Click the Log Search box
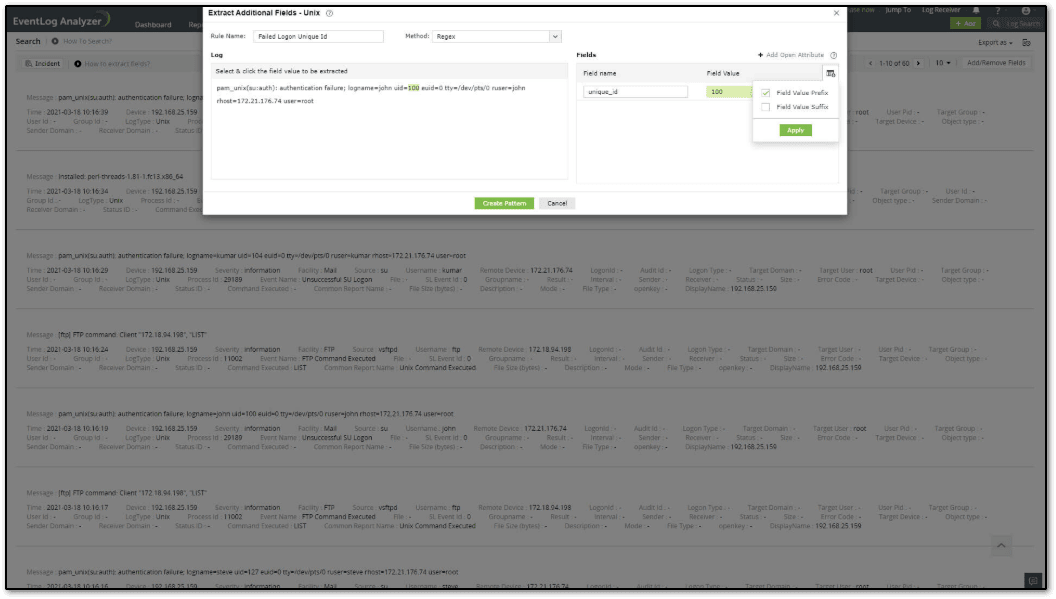 coord(1015,24)
